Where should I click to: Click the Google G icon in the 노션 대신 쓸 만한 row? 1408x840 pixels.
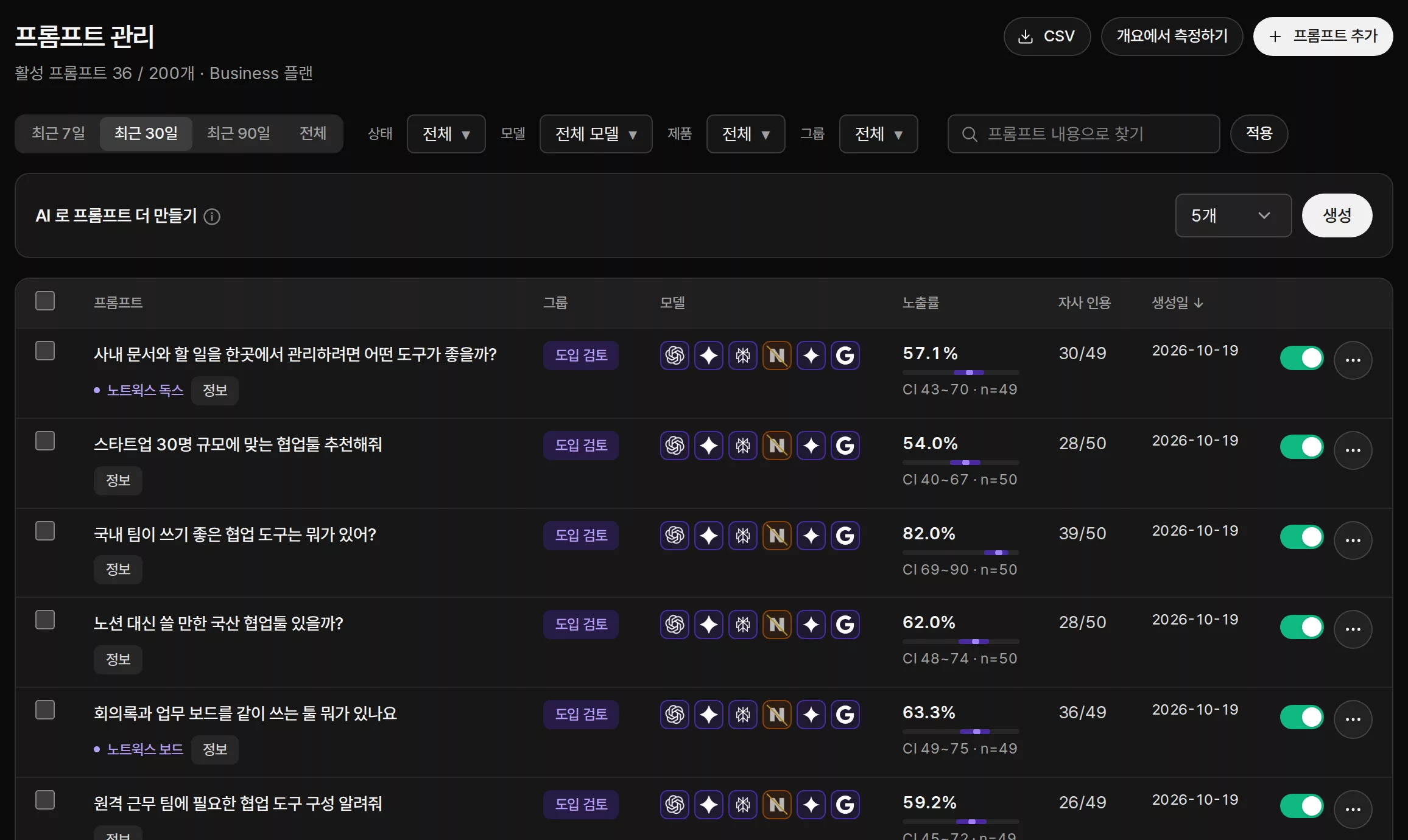point(845,625)
